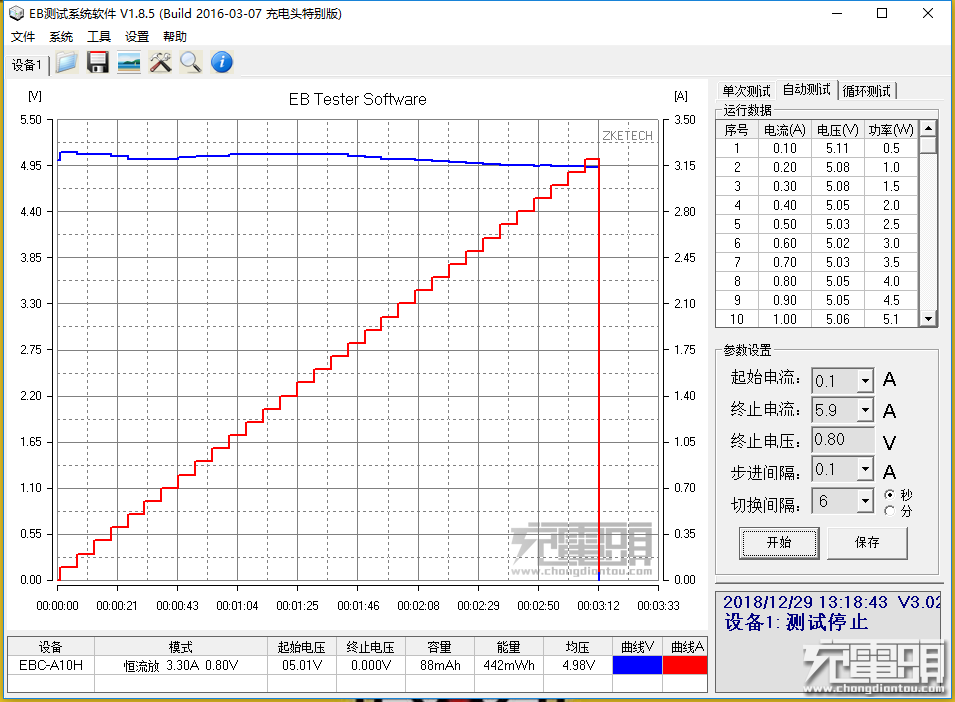Click the 终止电压 input field
Screen dimensions: 955x702
click(842, 440)
